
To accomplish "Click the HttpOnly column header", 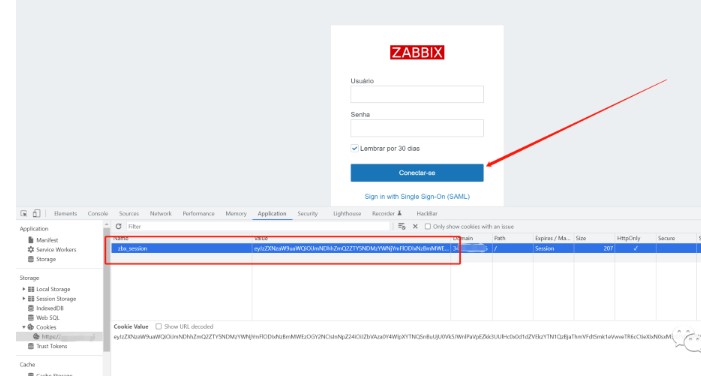I will 635,238.
